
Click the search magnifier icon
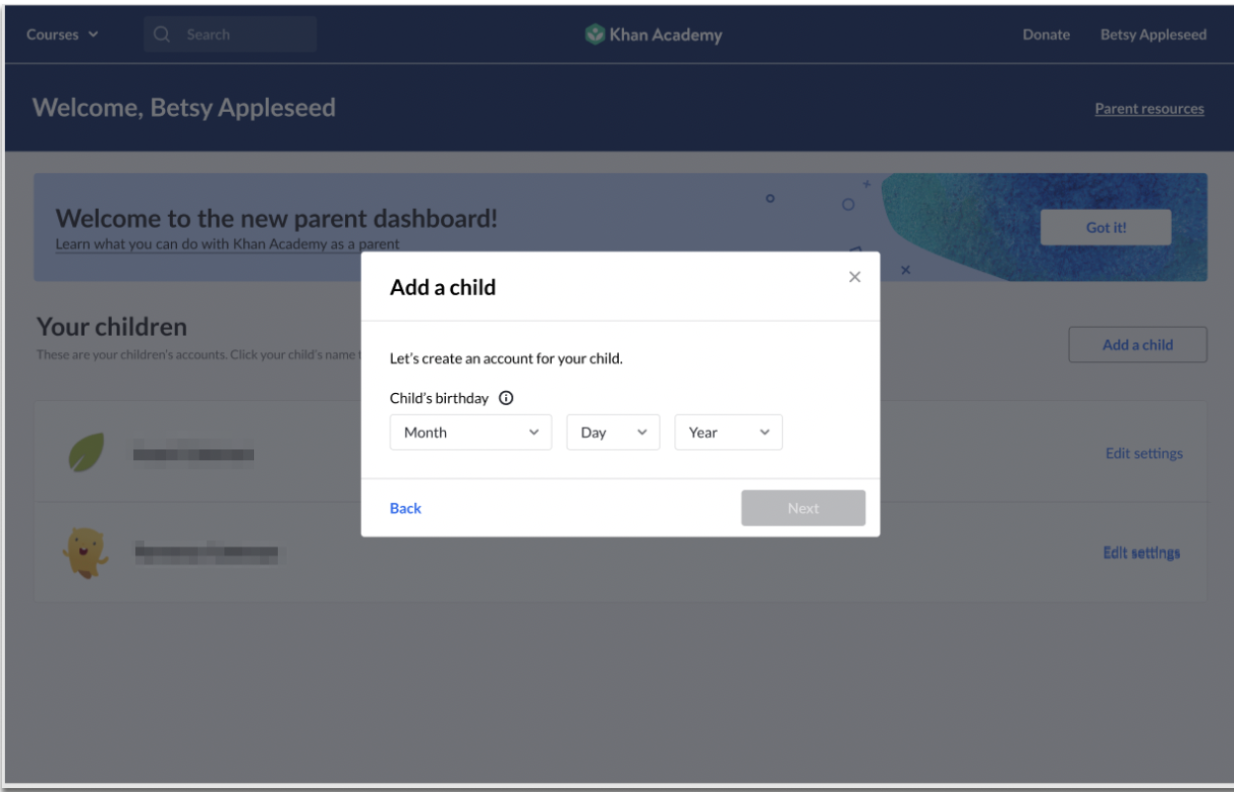point(162,34)
